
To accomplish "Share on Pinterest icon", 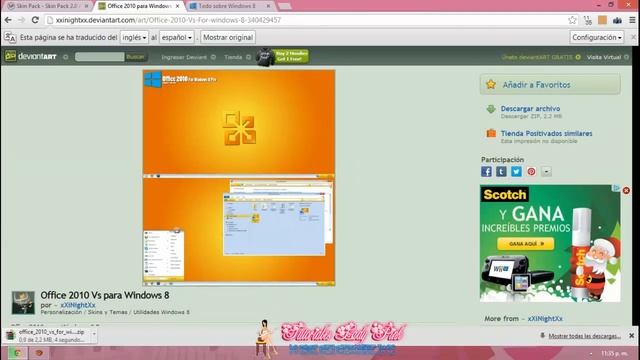I will (x=531, y=172).
